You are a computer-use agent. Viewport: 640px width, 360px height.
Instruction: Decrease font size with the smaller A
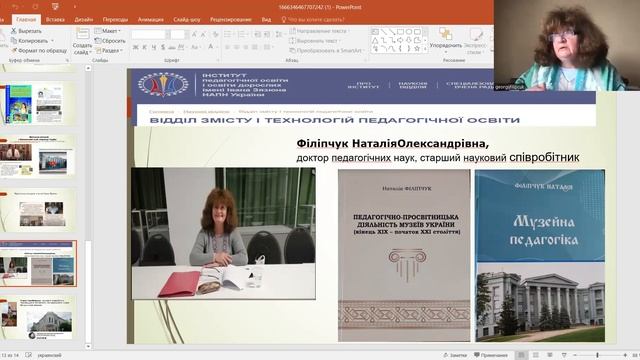tap(204, 35)
